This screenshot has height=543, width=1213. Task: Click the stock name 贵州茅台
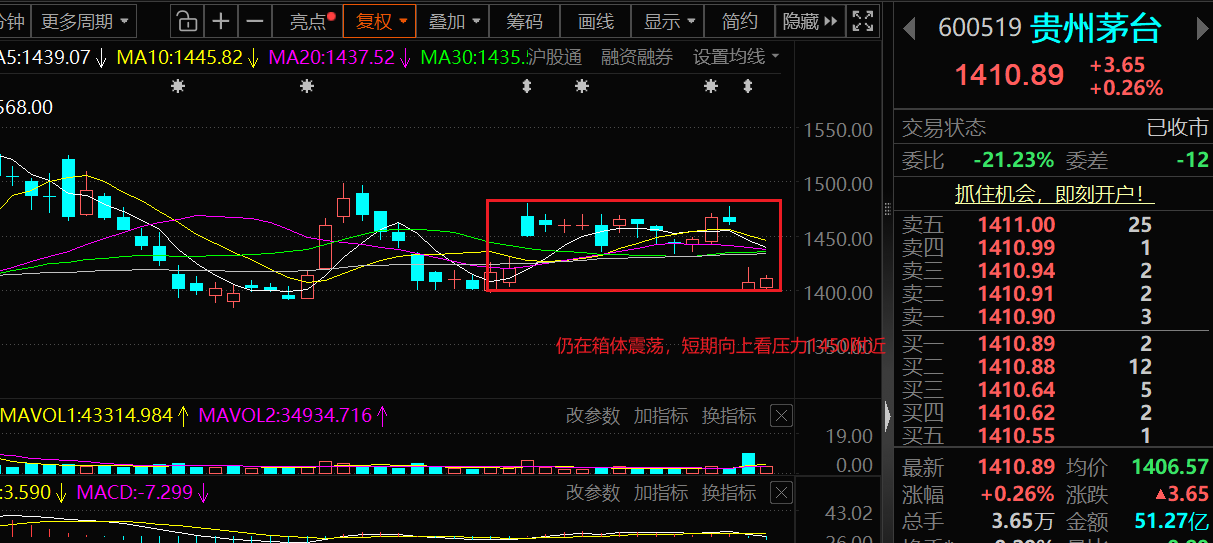(1096, 28)
